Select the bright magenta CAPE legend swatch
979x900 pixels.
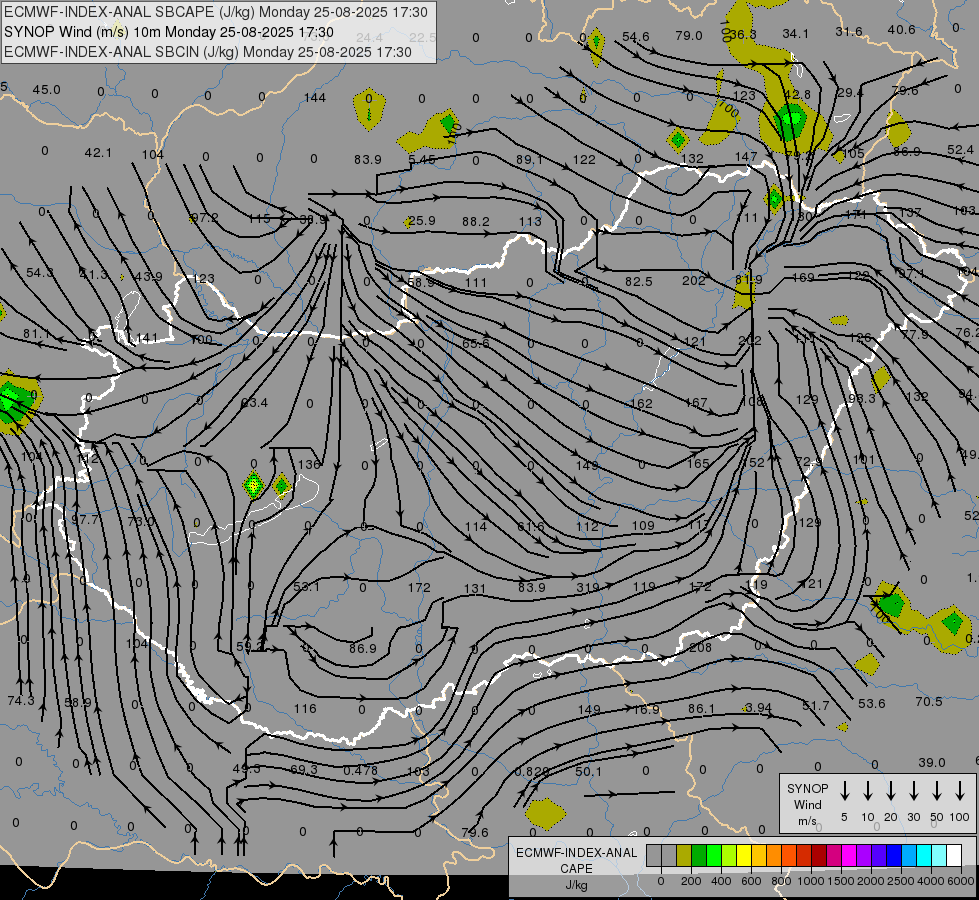click(849, 856)
